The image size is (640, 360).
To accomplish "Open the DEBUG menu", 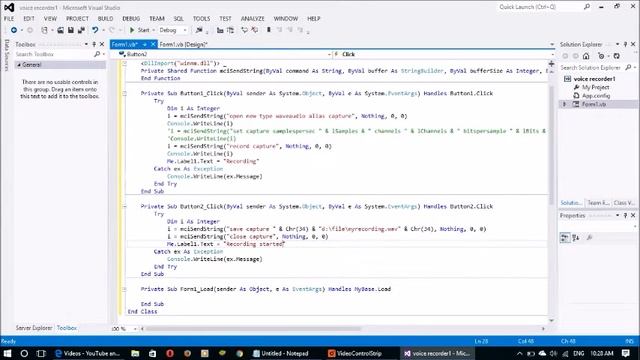I will coord(131,18).
